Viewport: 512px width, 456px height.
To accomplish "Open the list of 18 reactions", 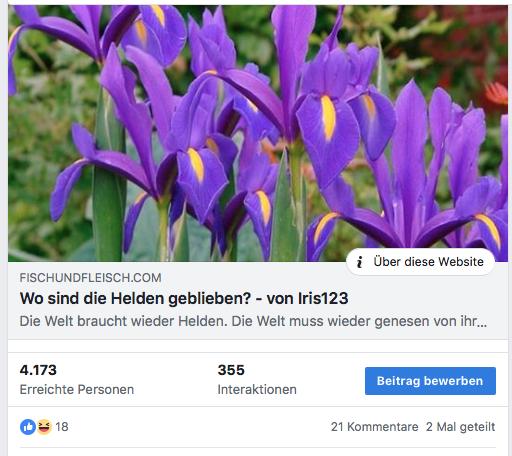I will tap(62, 427).
